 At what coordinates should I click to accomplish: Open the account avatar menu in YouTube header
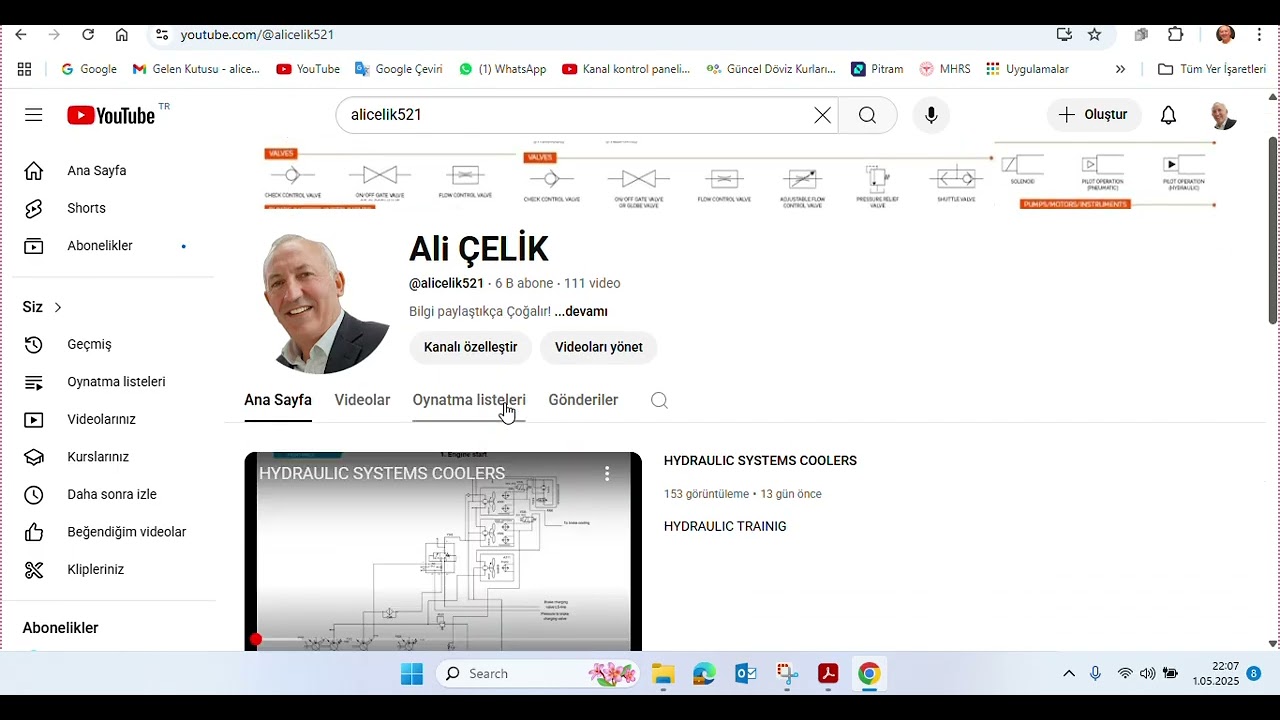(x=1222, y=115)
